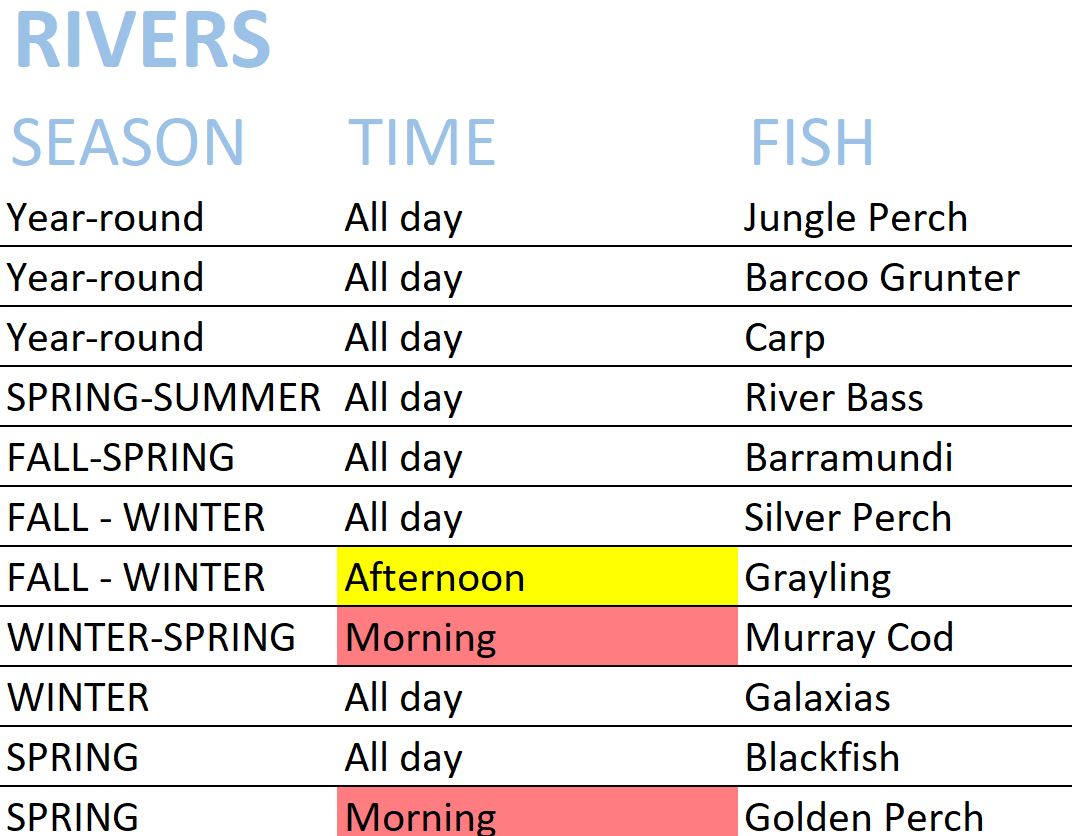Select the FISH column header
This screenshot has width=1072, height=836.
[812, 142]
